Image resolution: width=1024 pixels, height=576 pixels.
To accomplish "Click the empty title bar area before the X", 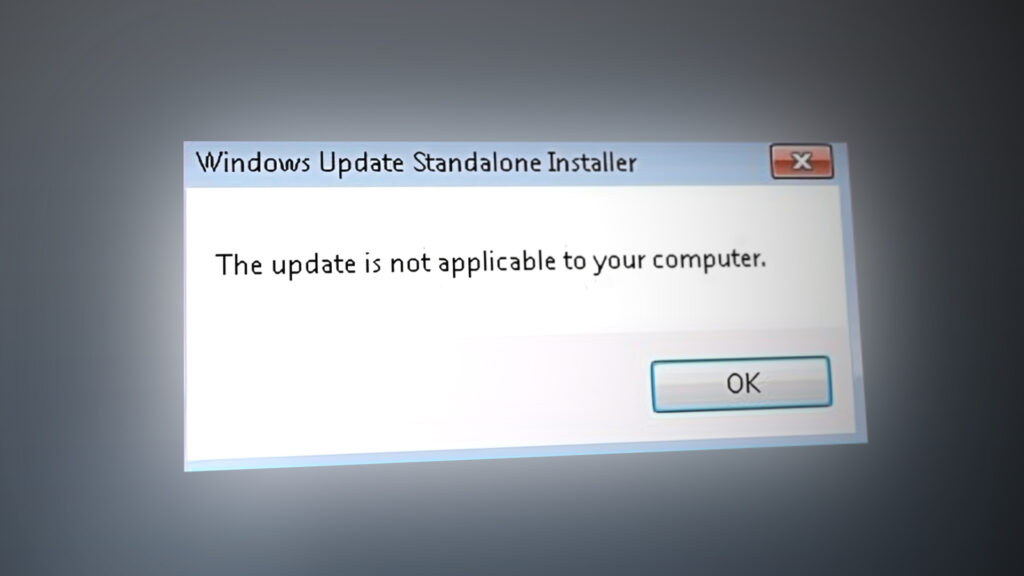I will tap(702, 162).
